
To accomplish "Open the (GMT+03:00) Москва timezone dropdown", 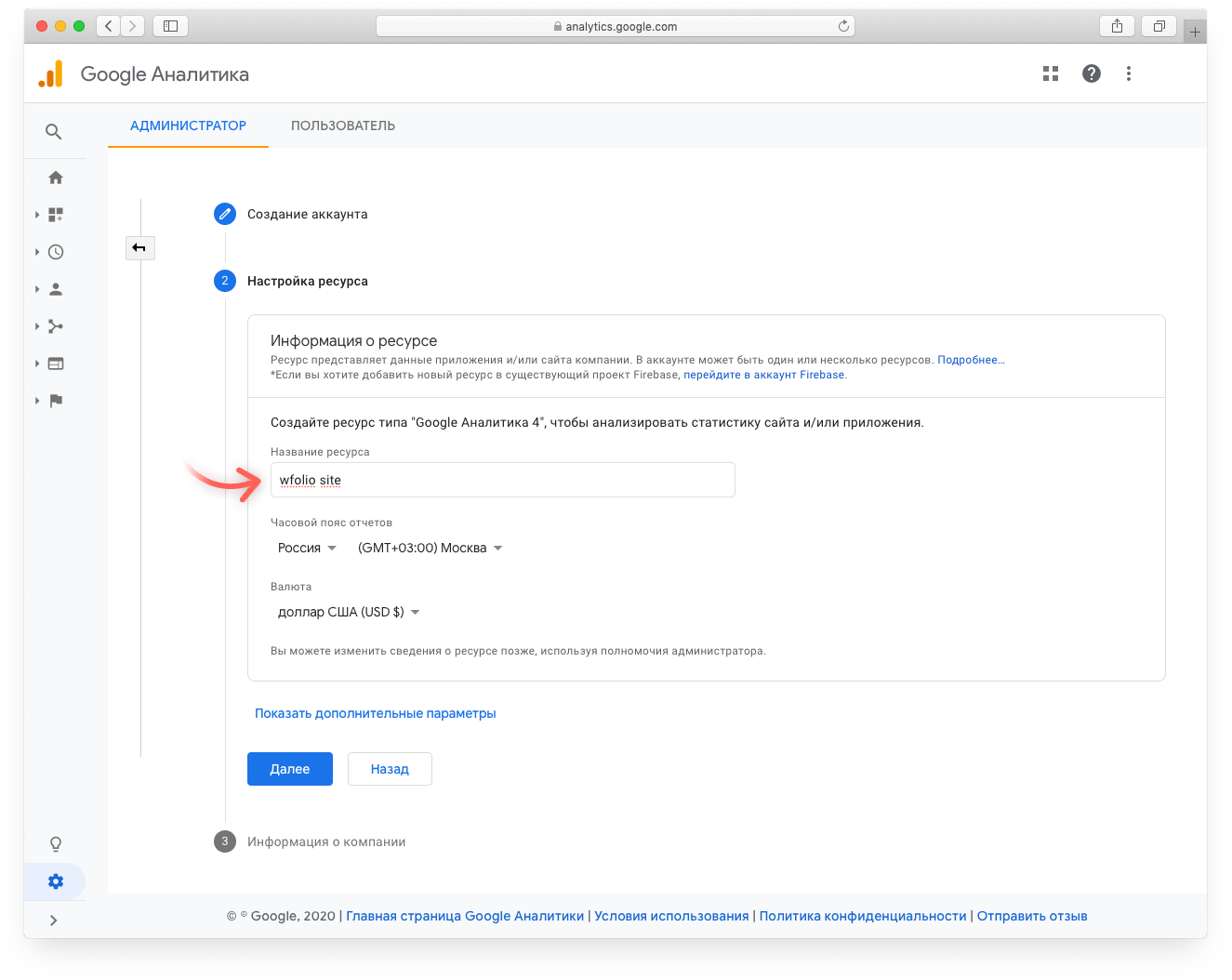I will tap(431, 548).
